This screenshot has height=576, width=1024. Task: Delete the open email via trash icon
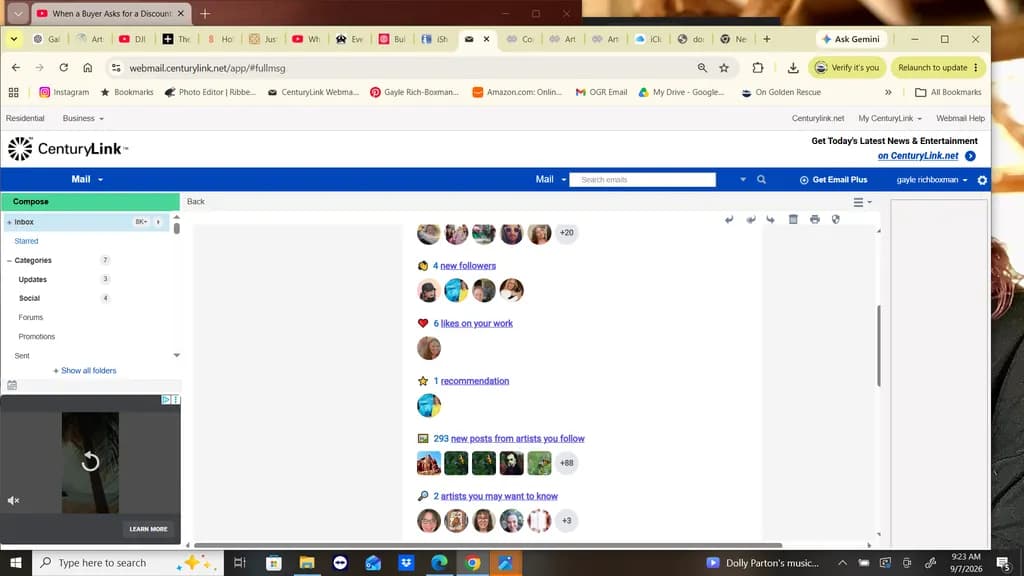click(793, 219)
